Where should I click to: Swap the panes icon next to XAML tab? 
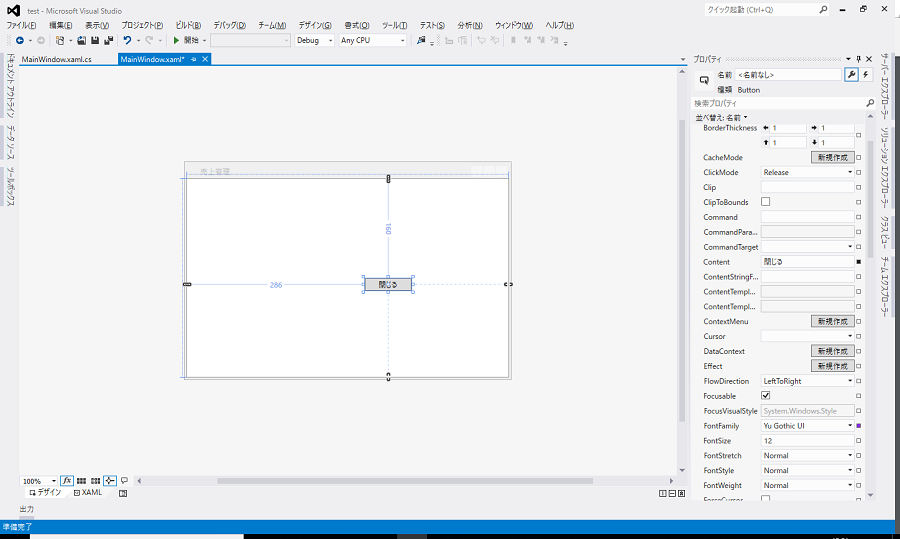[x=123, y=493]
